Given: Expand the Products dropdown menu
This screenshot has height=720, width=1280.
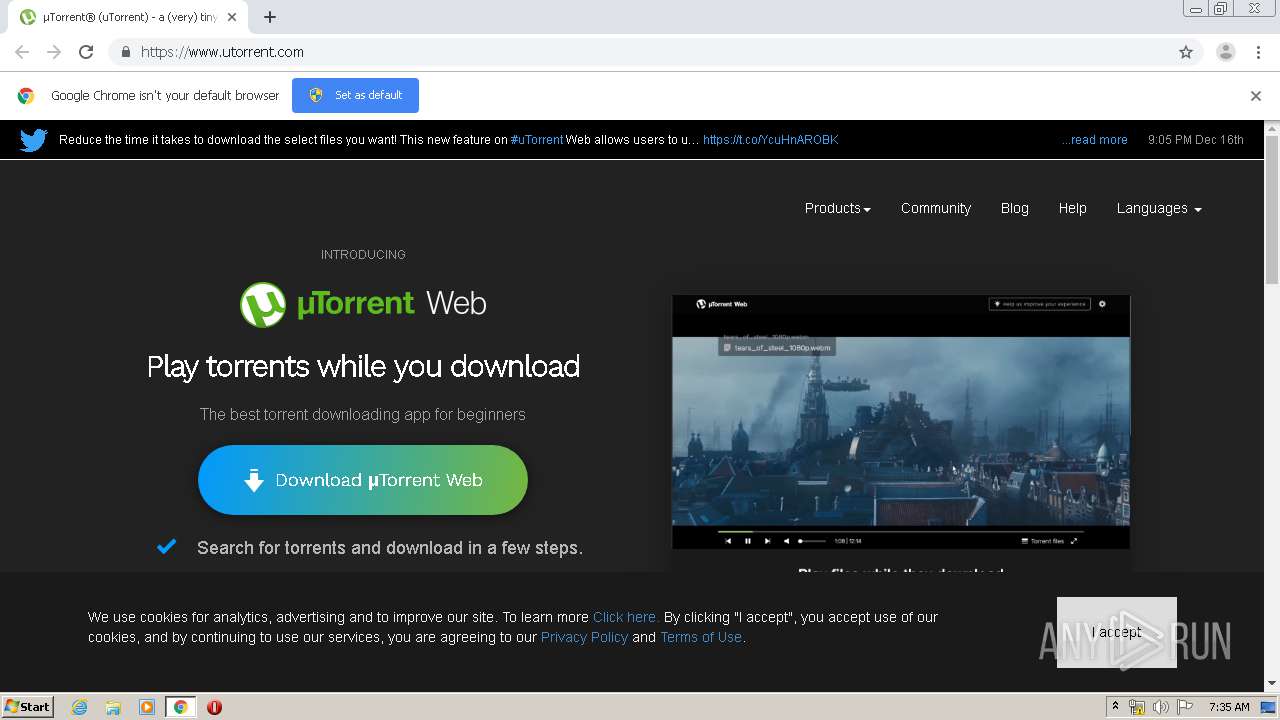Looking at the screenshot, I should pyautogui.click(x=838, y=208).
